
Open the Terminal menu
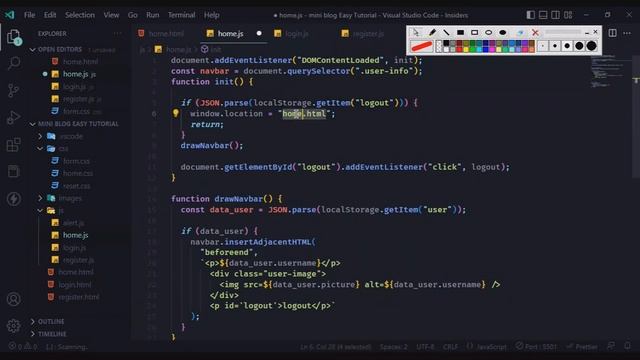point(181,15)
